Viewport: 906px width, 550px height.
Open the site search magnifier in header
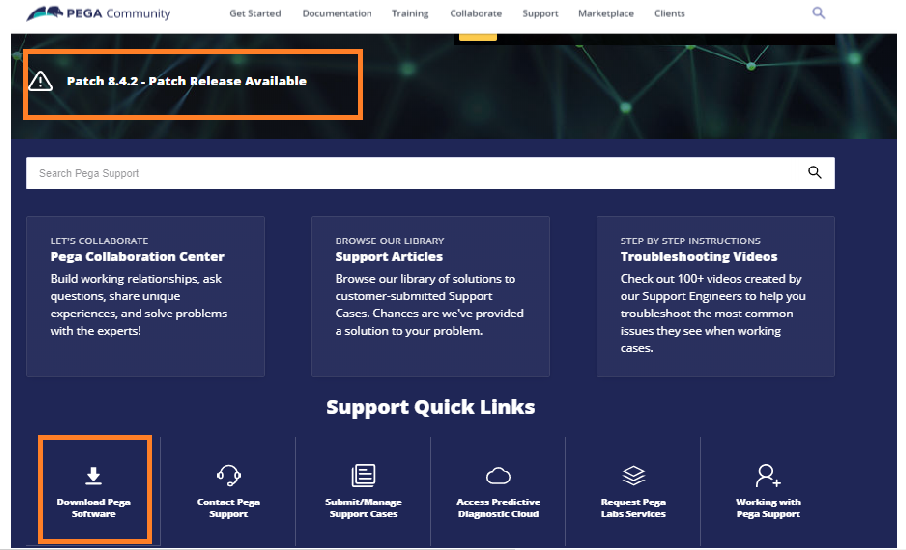(818, 13)
